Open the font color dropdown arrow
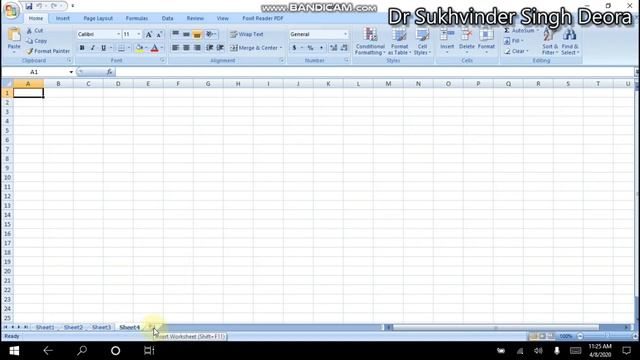The height and width of the screenshot is (360, 640). 162,48
